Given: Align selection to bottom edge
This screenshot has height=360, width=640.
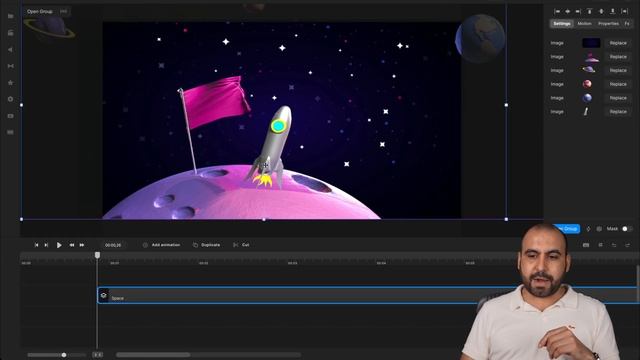Looking at the screenshot, I should coord(613,11).
